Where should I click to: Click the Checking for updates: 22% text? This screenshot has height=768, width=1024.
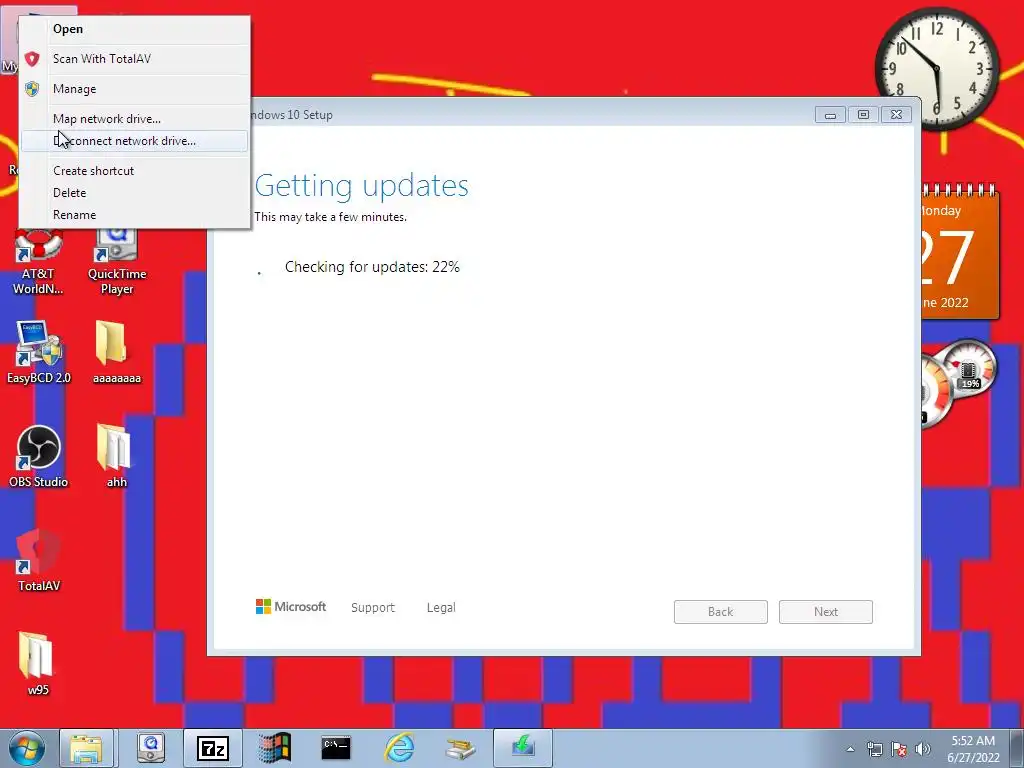click(372, 267)
